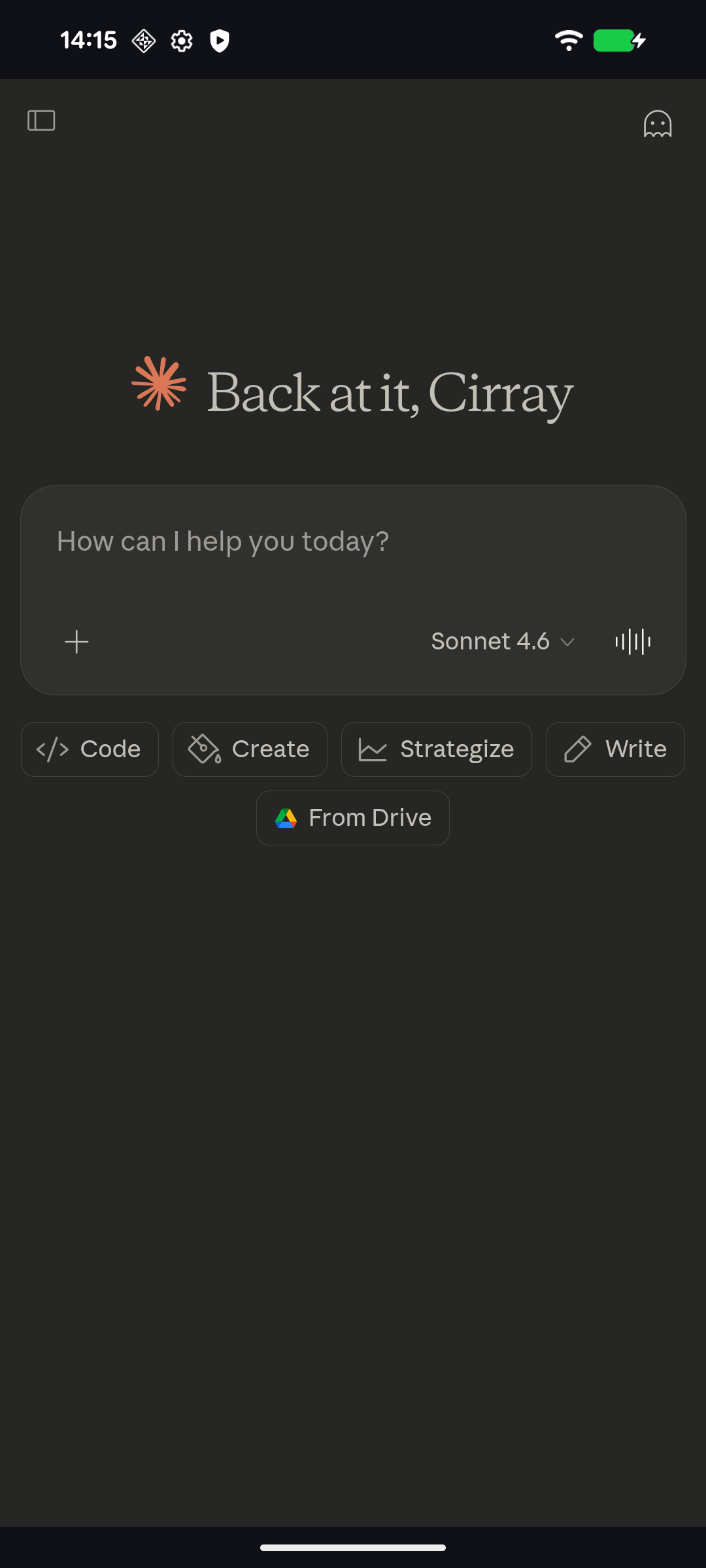Click the Write pencil icon

tap(579, 749)
